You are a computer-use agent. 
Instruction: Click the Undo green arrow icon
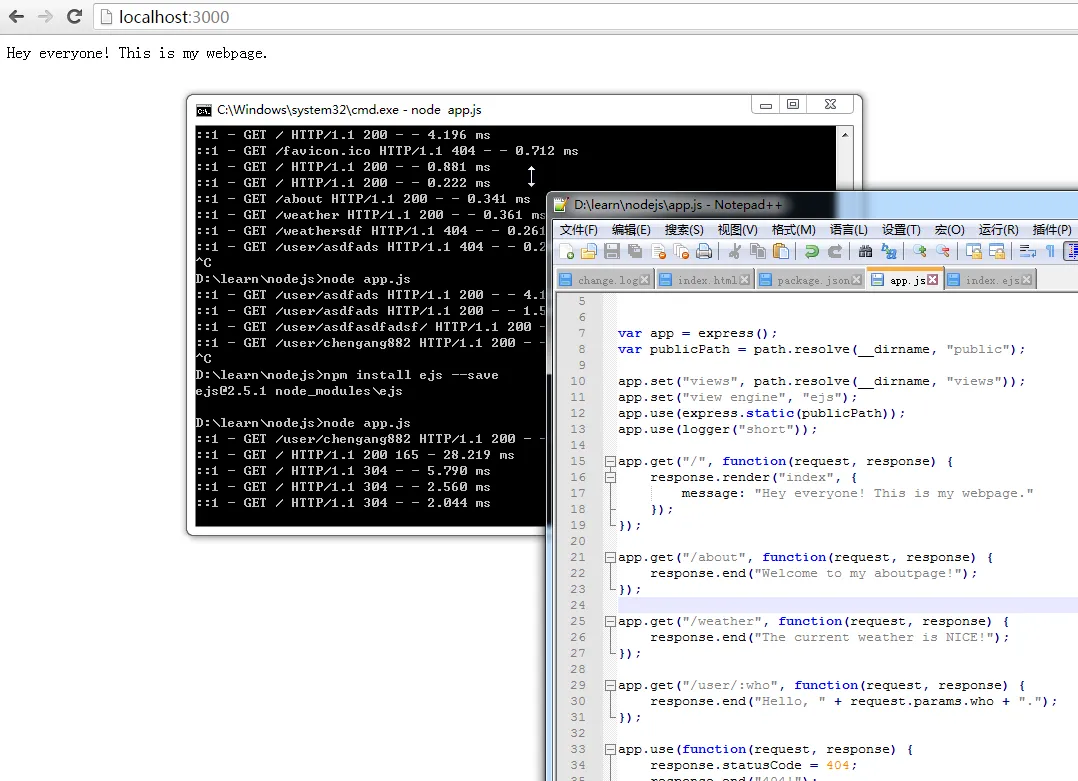coord(812,251)
